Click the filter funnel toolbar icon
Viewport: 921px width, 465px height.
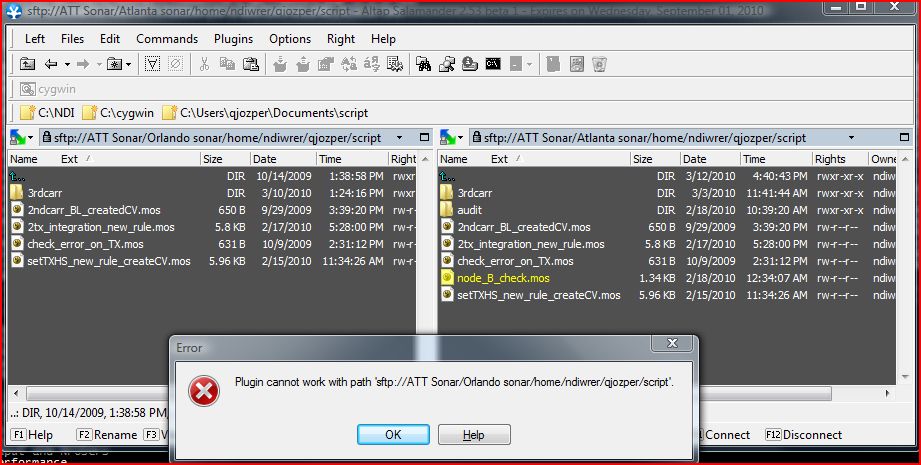153,64
